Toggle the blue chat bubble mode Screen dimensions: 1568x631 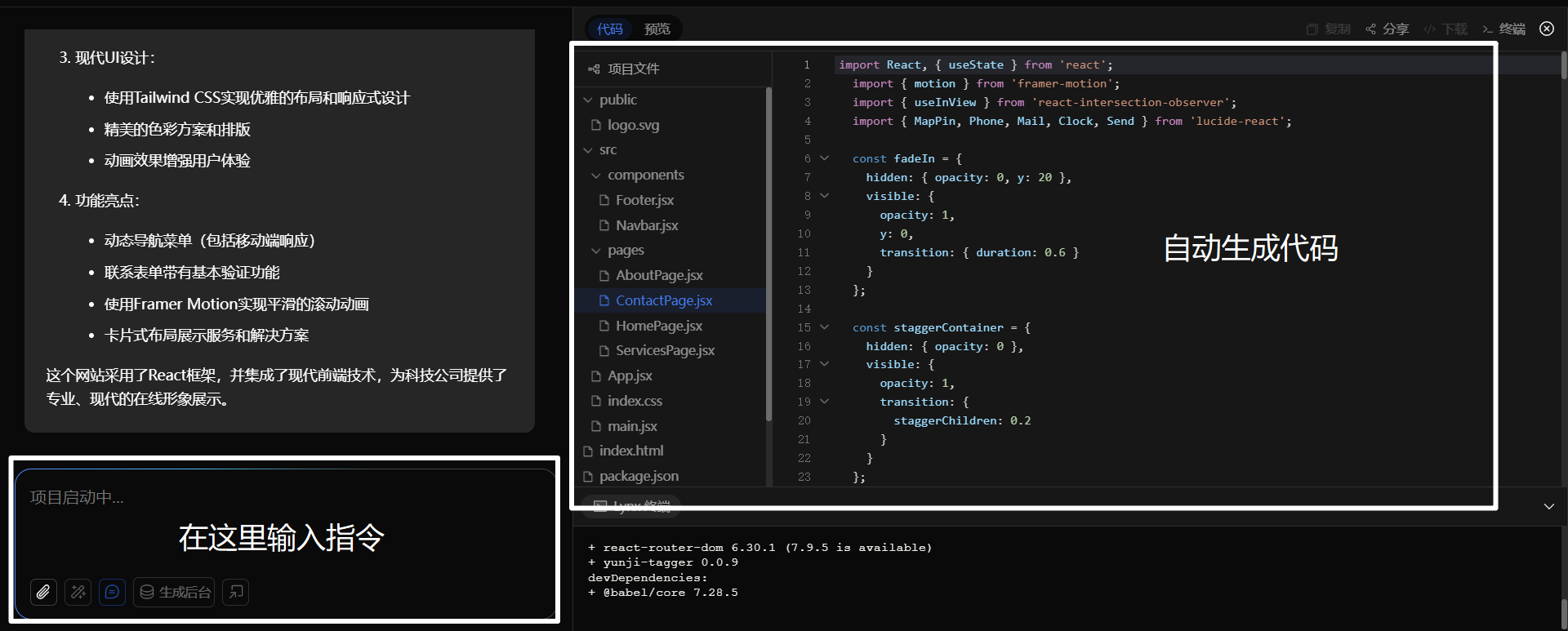pos(112,592)
